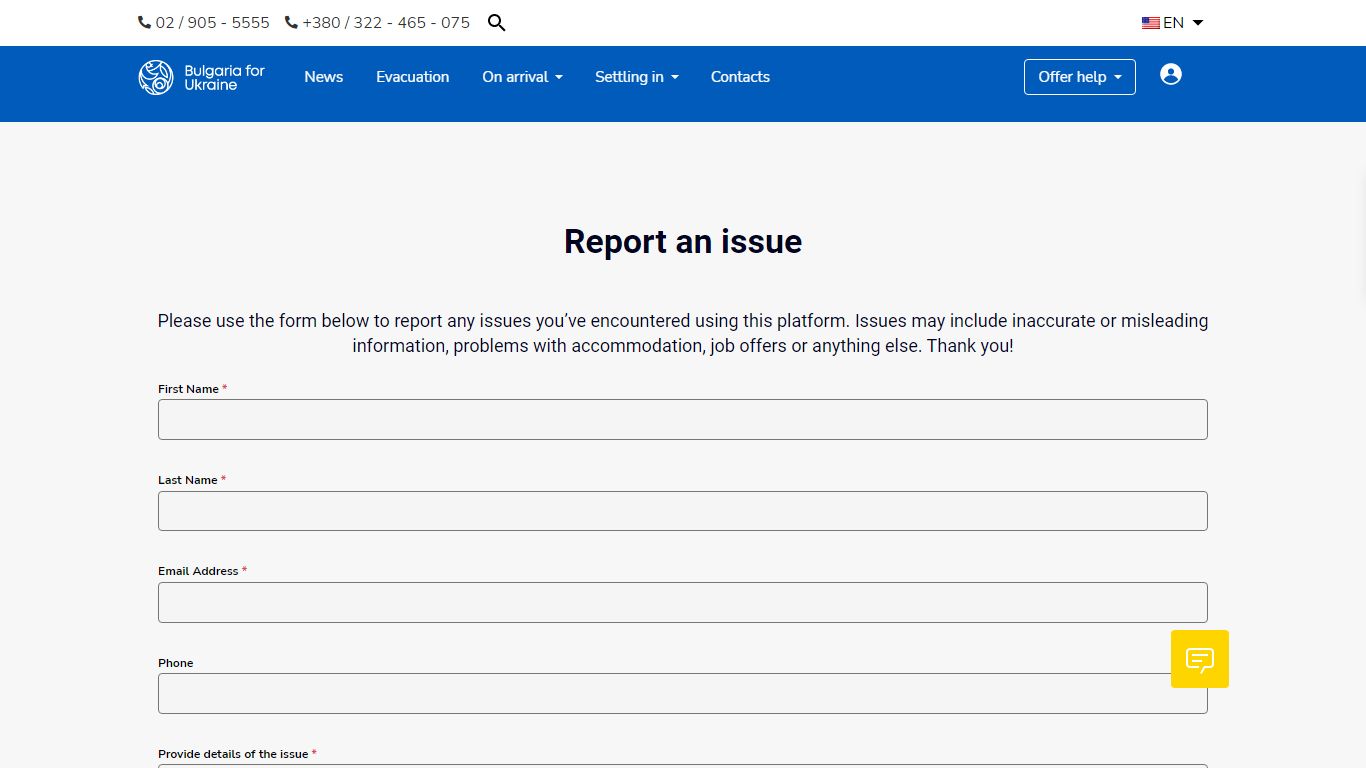Click the 'Phone' field label
1366x768 pixels.
[x=176, y=663]
